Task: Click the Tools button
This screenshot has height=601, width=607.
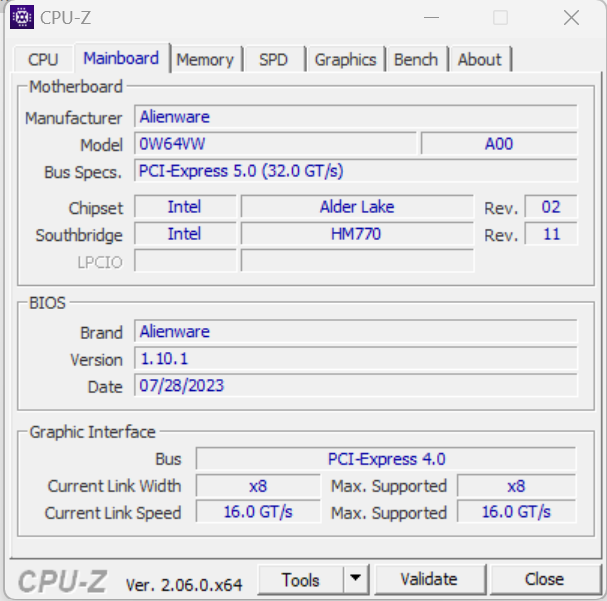Action: pyautogui.click(x=300, y=580)
